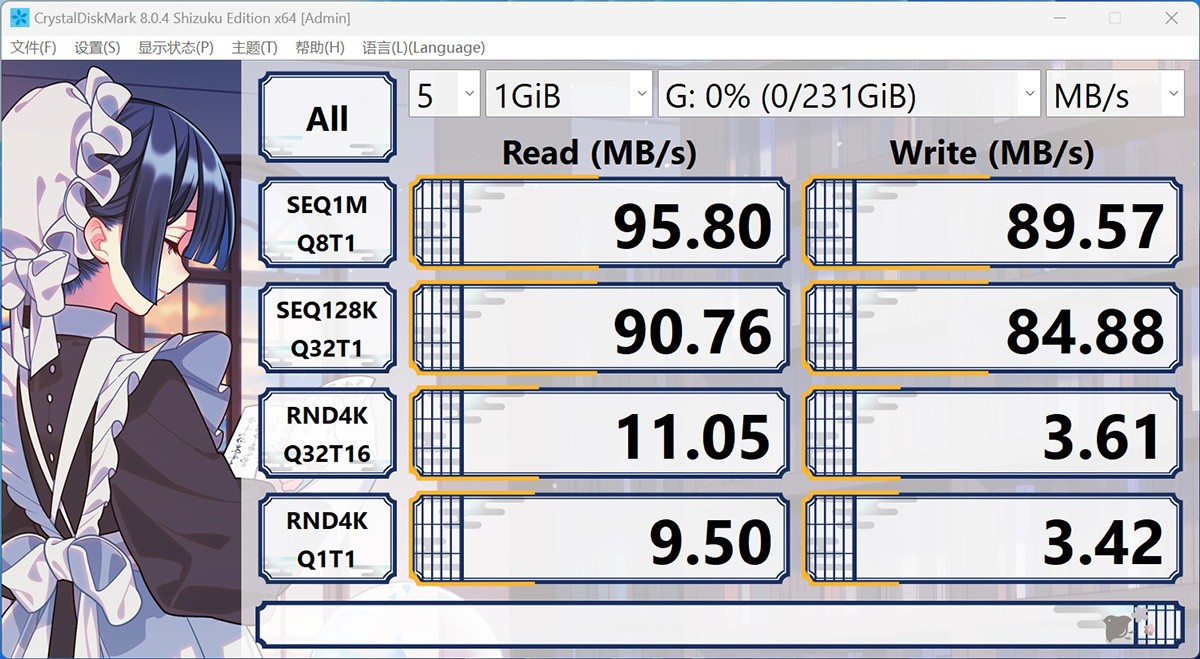This screenshot has width=1200, height=659.
Task: Start the SEQ128K Q32T1 test
Action: tap(327, 327)
